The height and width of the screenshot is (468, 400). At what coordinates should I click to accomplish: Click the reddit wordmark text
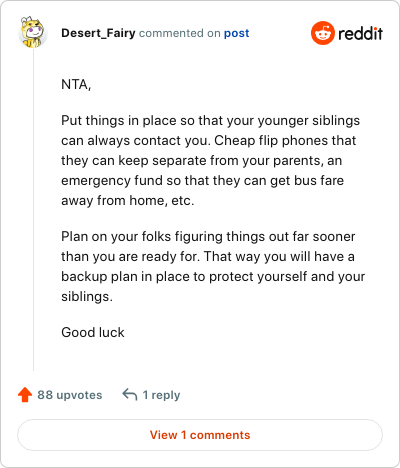[360, 33]
